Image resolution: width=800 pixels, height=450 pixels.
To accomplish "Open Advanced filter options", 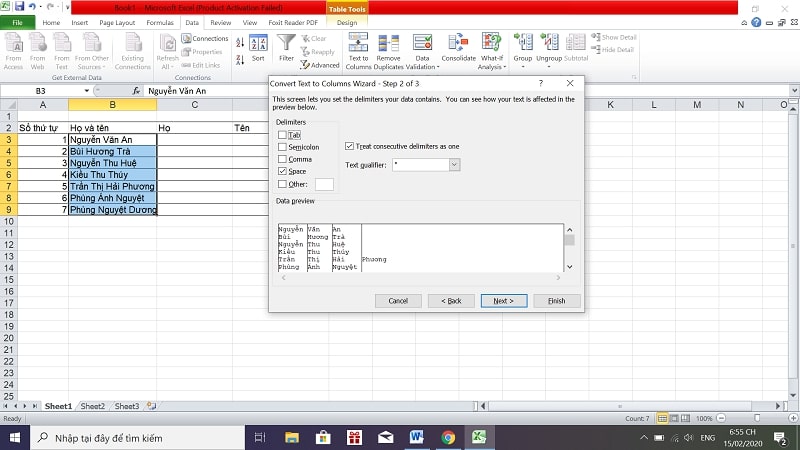I will click(320, 65).
